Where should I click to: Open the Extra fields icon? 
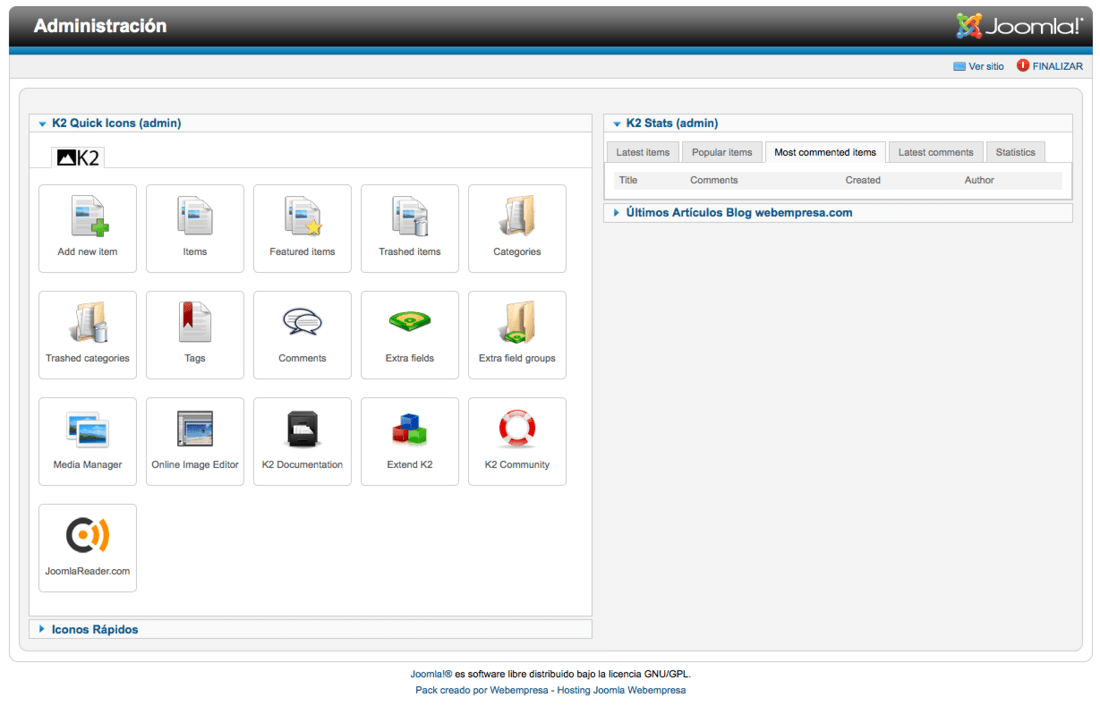(x=410, y=335)
